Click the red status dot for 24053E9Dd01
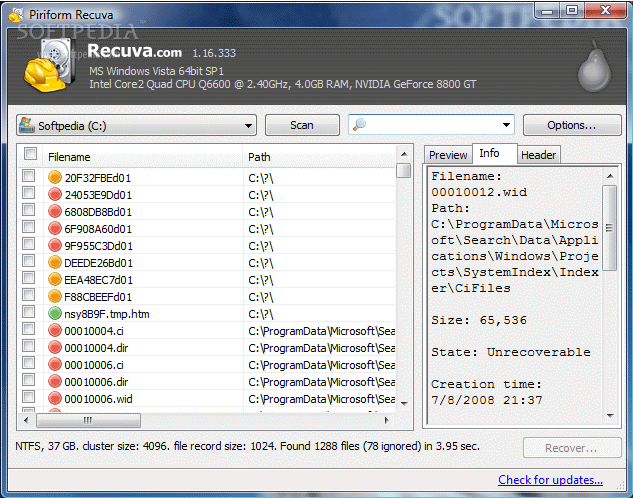Viewport: 633px width, 498px height. click(x=54, y=194)
